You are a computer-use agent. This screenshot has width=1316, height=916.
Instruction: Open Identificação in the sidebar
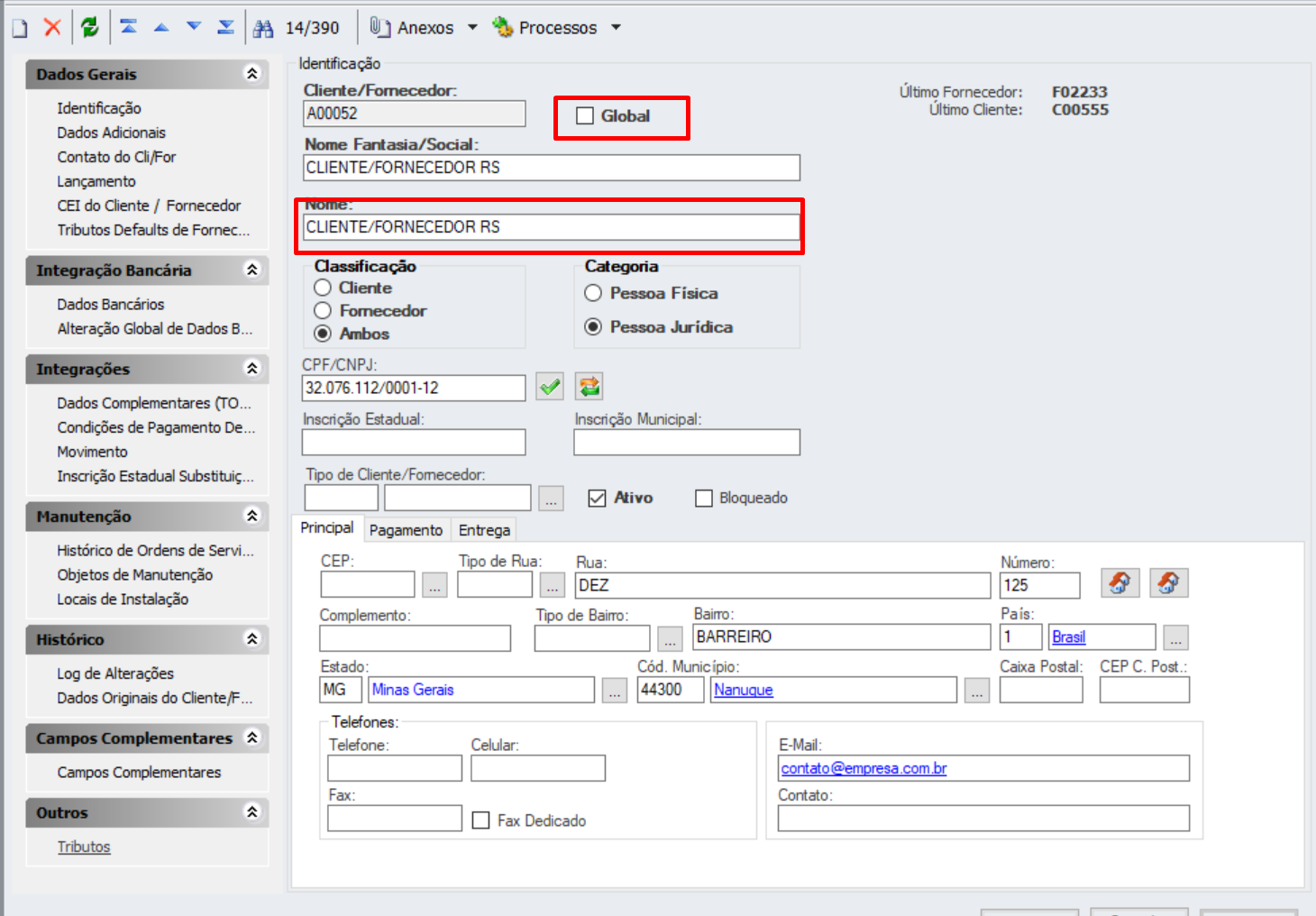99,108
